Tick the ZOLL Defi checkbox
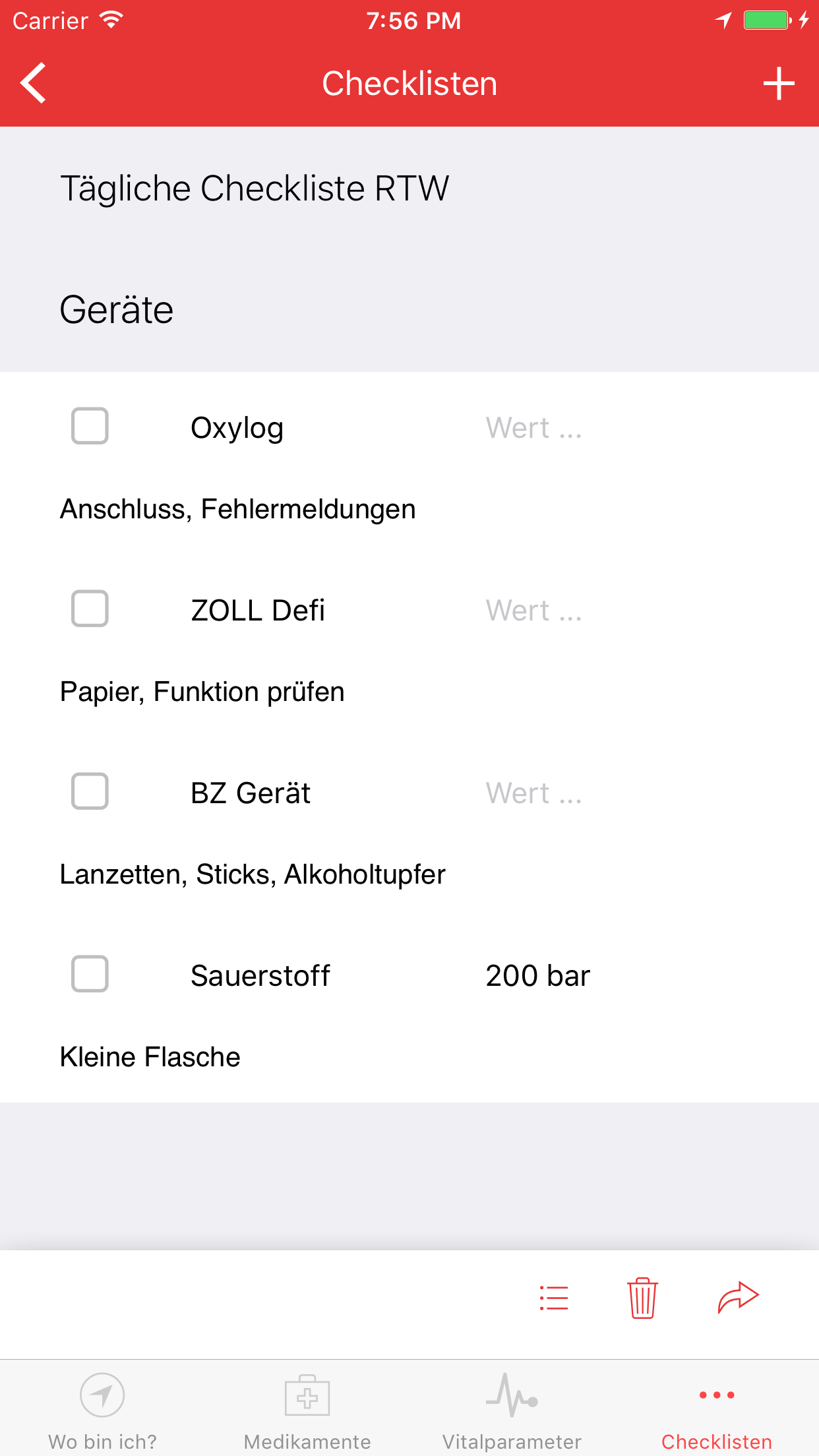The image size is (819, 1456). pyautogui.click(x=90, y=609)
